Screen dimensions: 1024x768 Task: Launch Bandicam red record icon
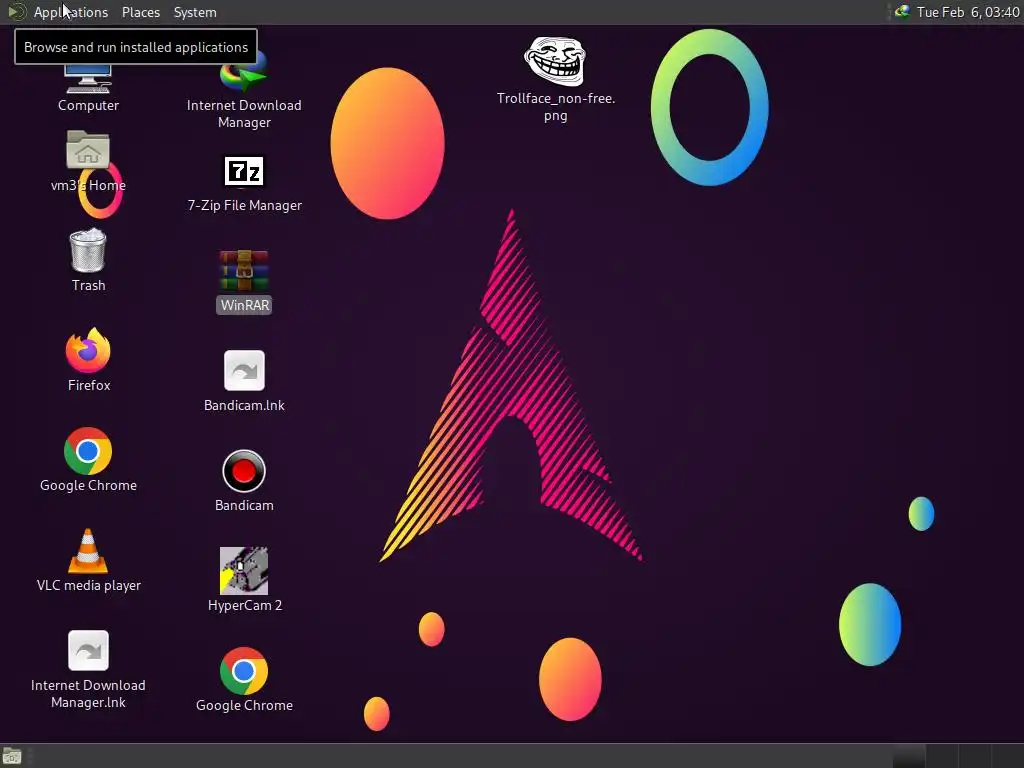[x=244, y=470]
